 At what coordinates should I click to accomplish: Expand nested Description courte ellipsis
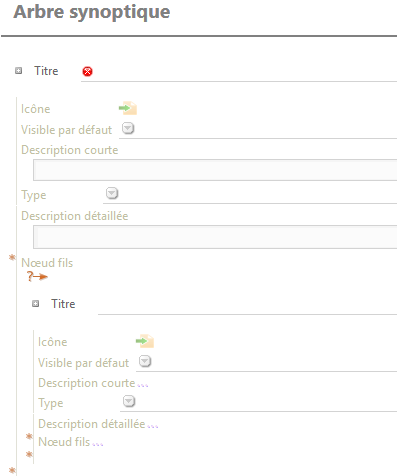click(x=143, y=386)
